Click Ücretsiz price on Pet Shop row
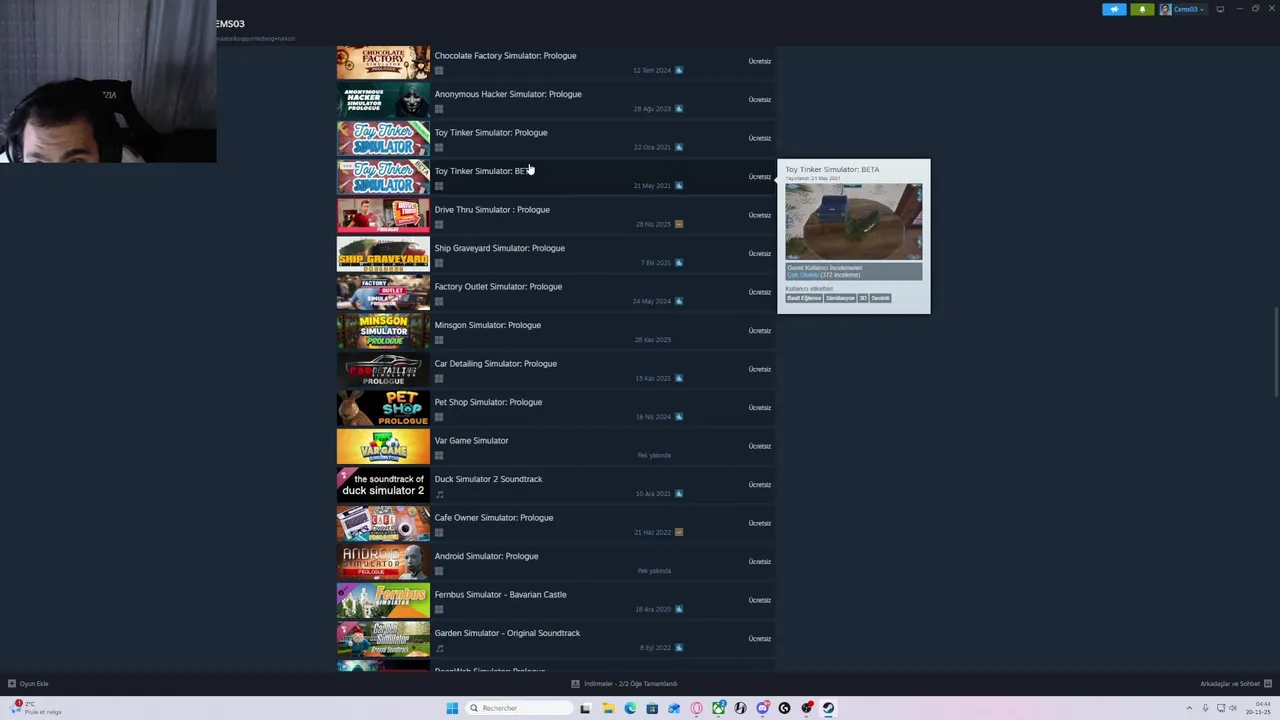The image size is (1280, 720). (x=760, y=408)
